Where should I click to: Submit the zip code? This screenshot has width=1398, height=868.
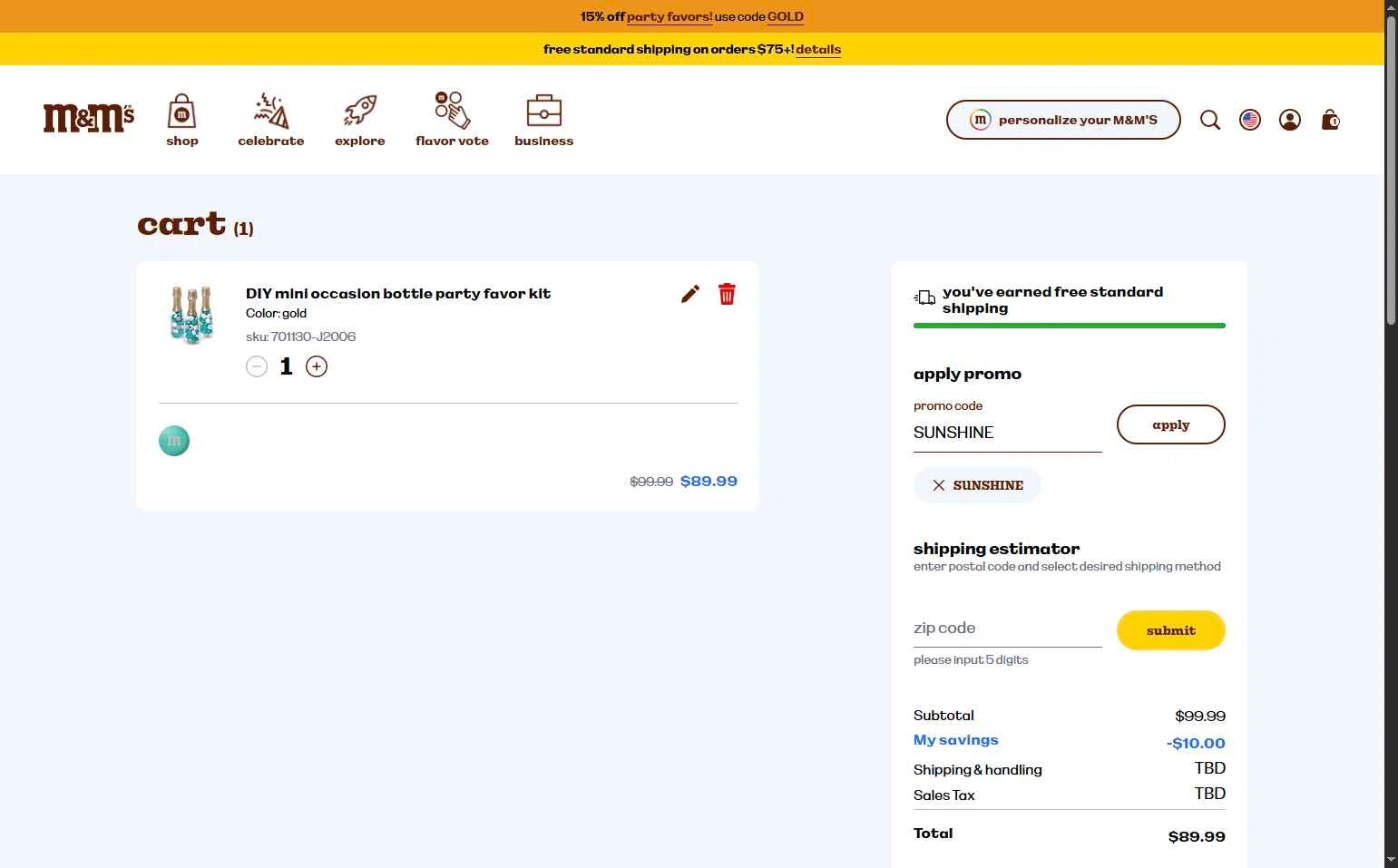point(1170,630)
